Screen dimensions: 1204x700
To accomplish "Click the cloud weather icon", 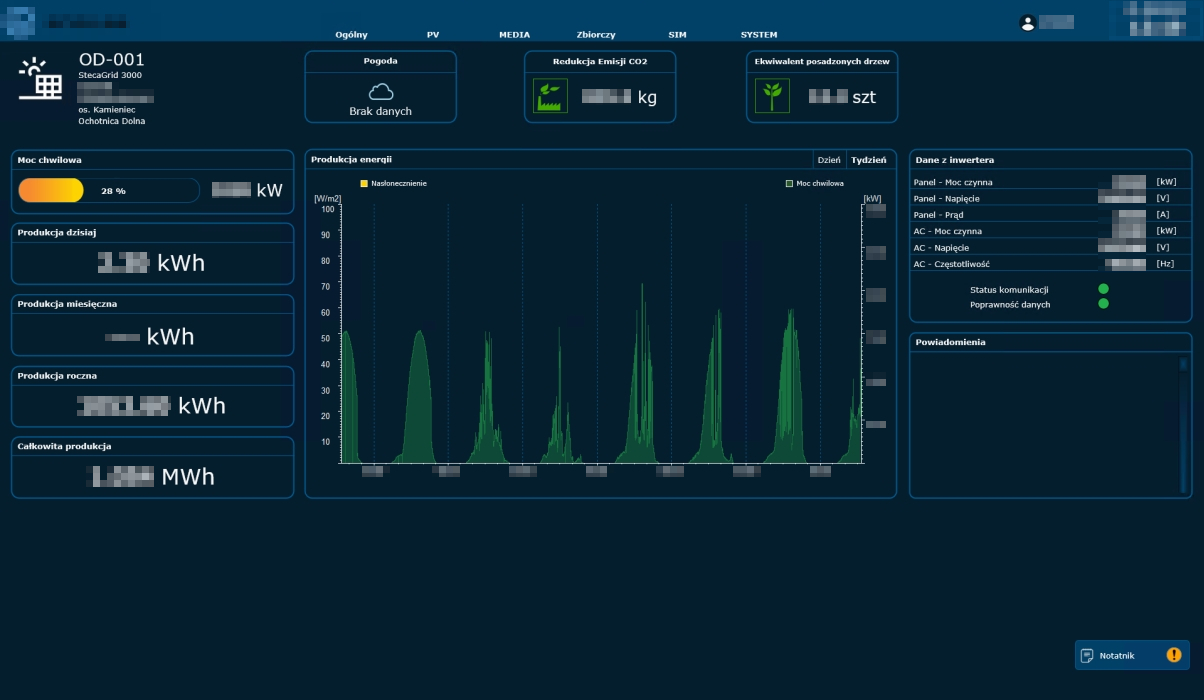I will coord(380,92).
